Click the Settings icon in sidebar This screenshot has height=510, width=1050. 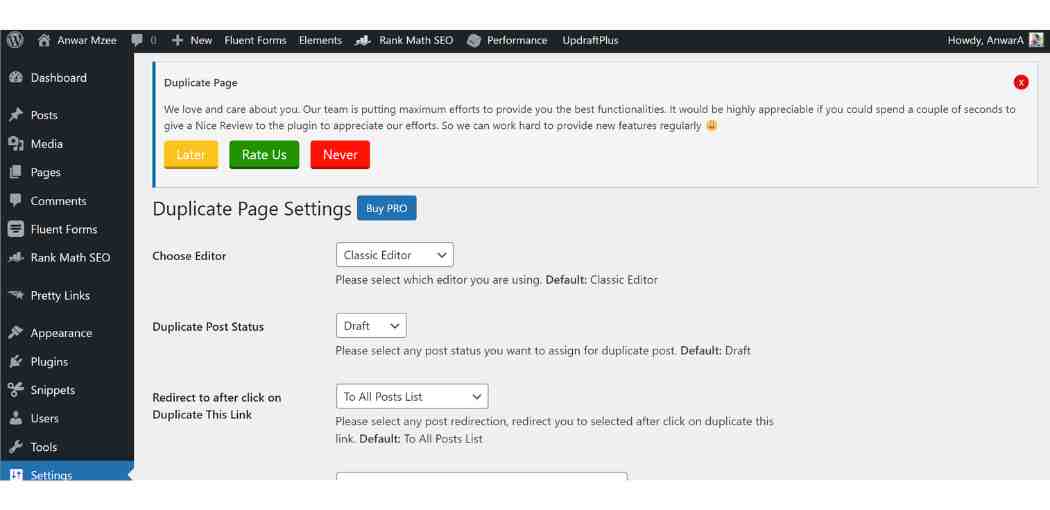(16, 474)
